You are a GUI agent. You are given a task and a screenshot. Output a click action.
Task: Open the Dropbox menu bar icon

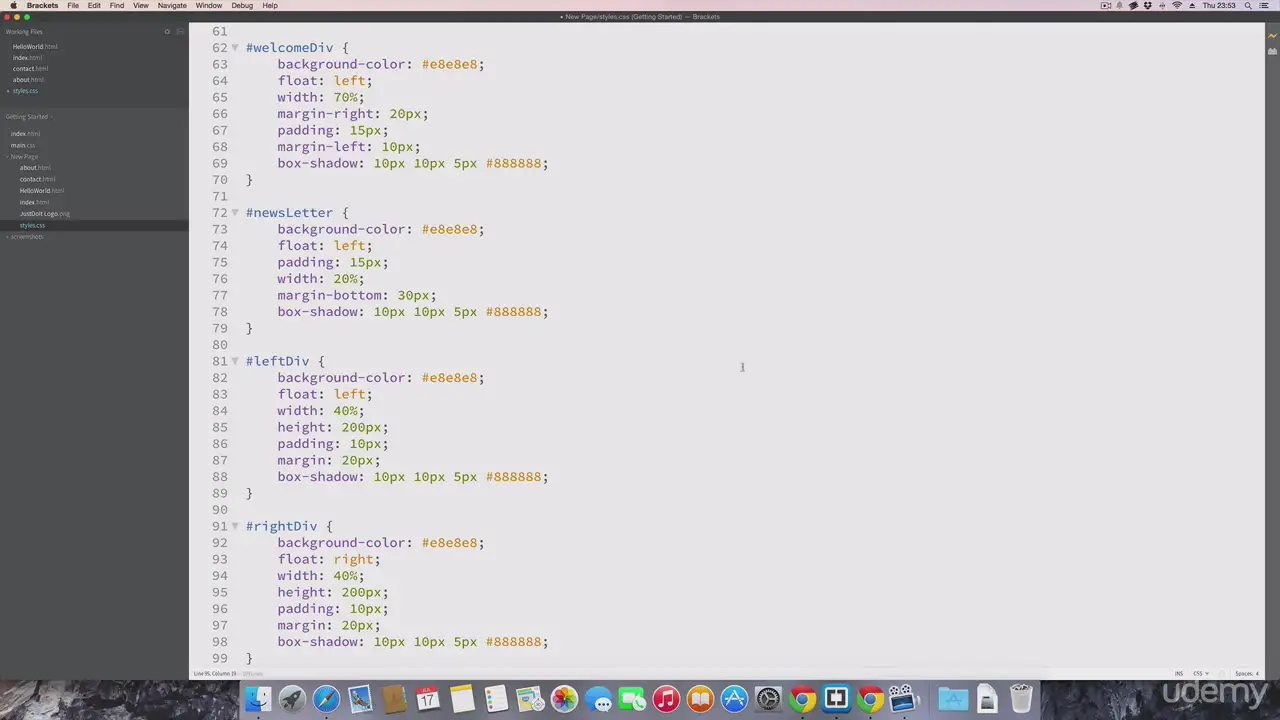[1148, 5]
